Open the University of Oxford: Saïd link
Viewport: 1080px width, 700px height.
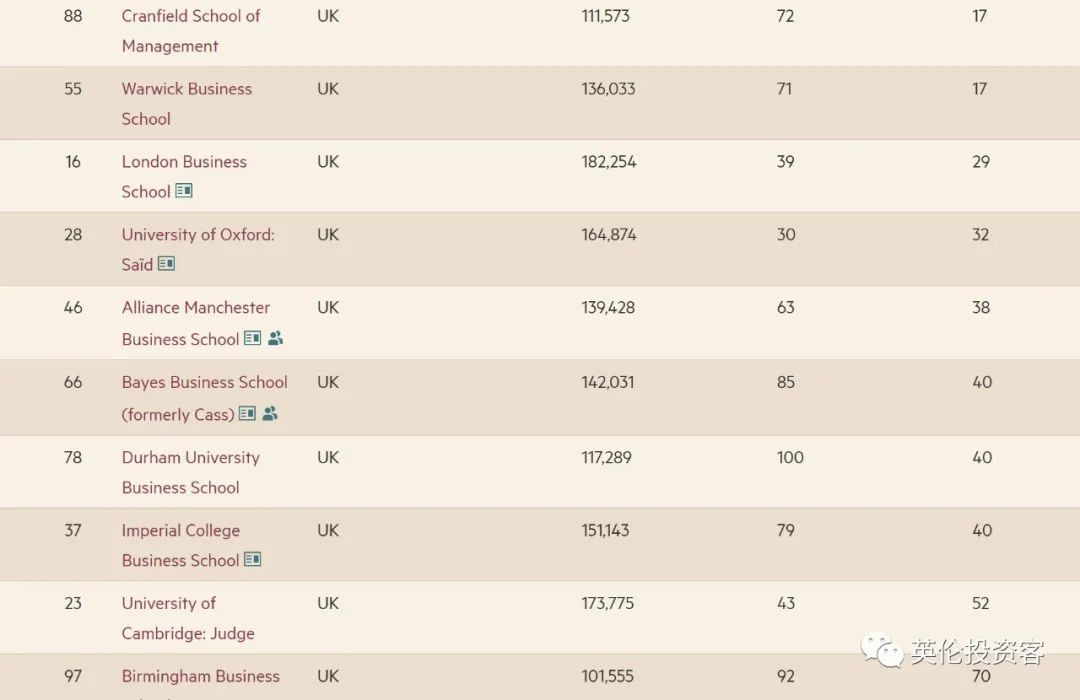pos(198,235)
